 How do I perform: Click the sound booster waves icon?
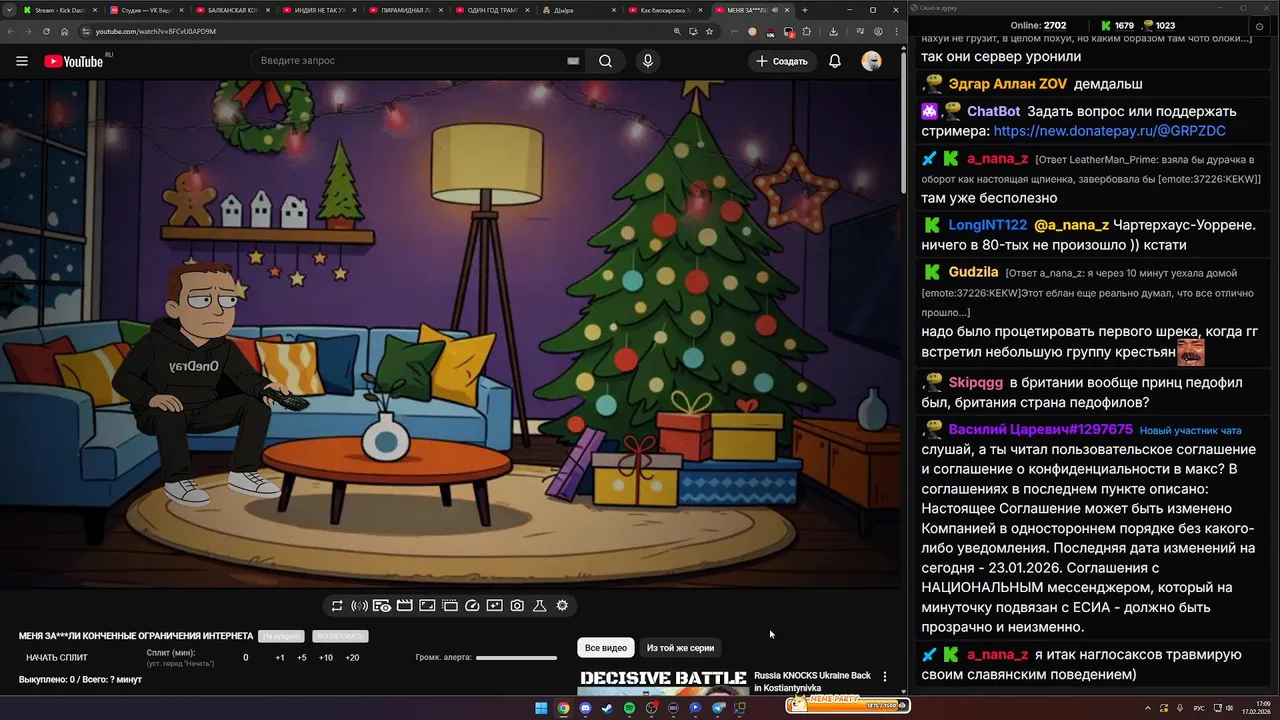359,606
